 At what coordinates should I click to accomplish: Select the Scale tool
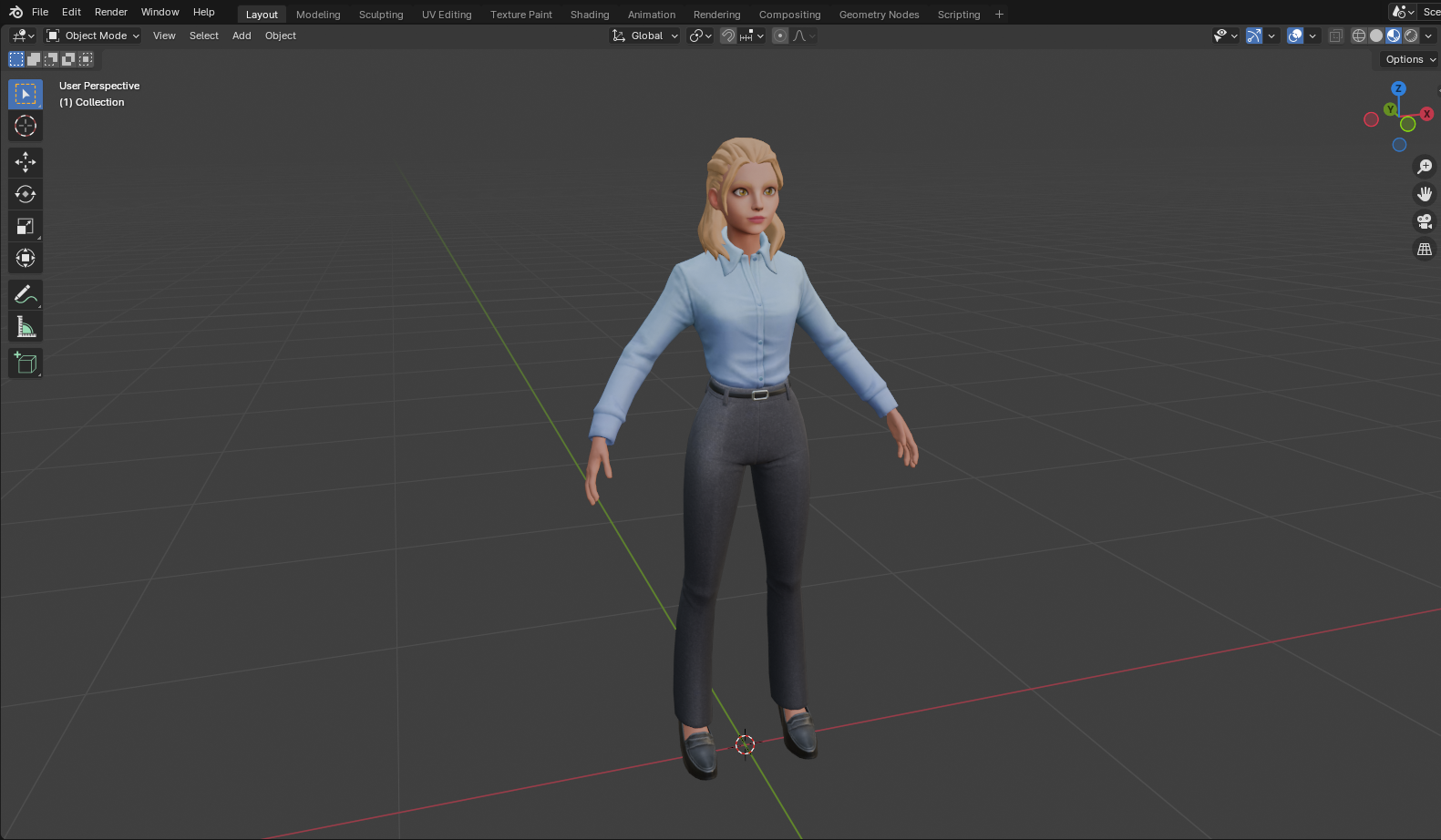click(x=26, y=226)
